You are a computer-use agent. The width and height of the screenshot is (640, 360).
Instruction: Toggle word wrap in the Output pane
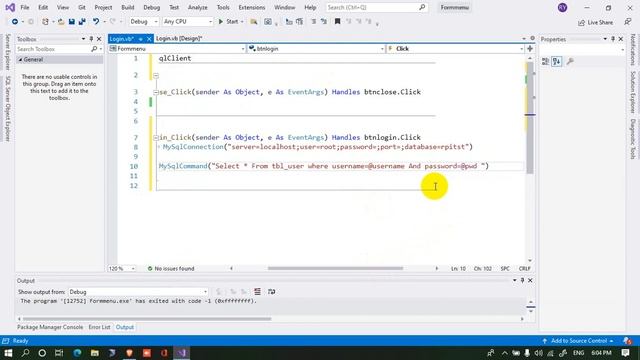coord(271,291)
